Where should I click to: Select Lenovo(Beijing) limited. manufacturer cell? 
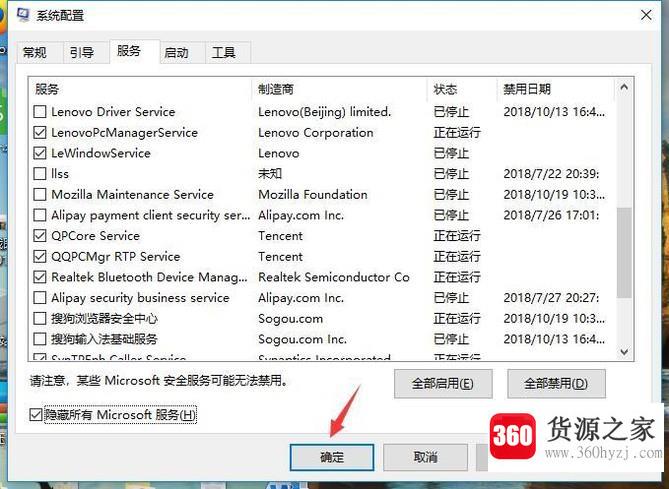[x=324, y=112]
